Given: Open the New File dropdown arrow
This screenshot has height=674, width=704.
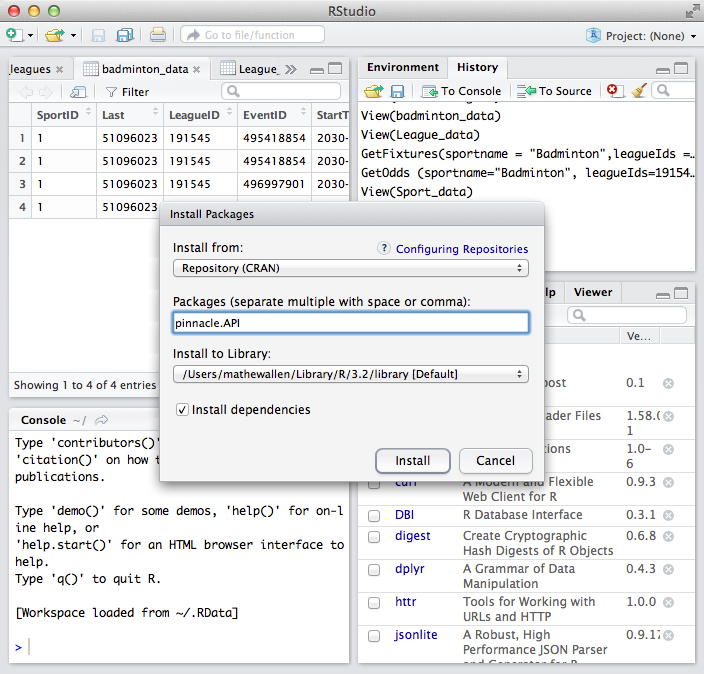Looking at the screenshot, I should [x=31, y=35].
